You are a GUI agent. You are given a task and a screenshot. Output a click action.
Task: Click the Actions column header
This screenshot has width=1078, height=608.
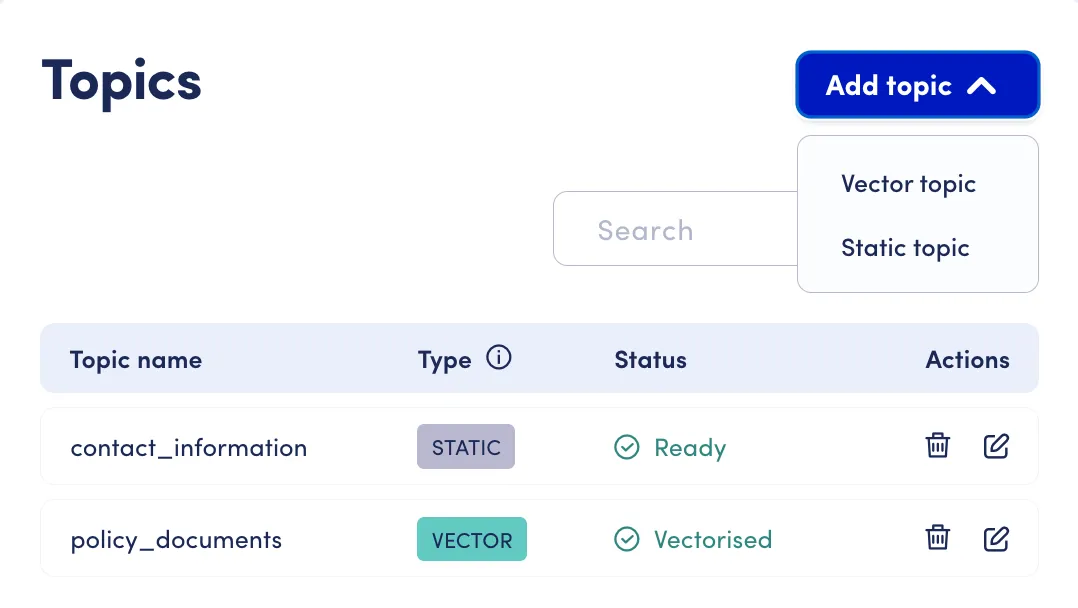[x=967, y=360]
